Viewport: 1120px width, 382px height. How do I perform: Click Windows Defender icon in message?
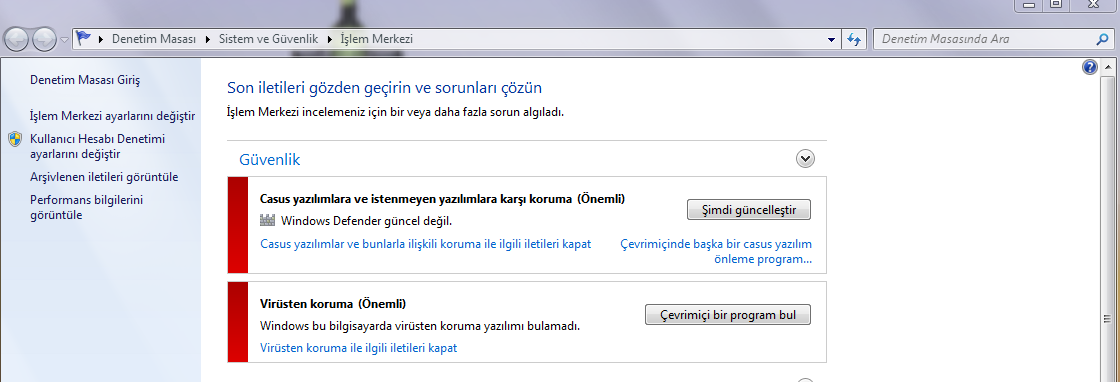tap(268, 221)
